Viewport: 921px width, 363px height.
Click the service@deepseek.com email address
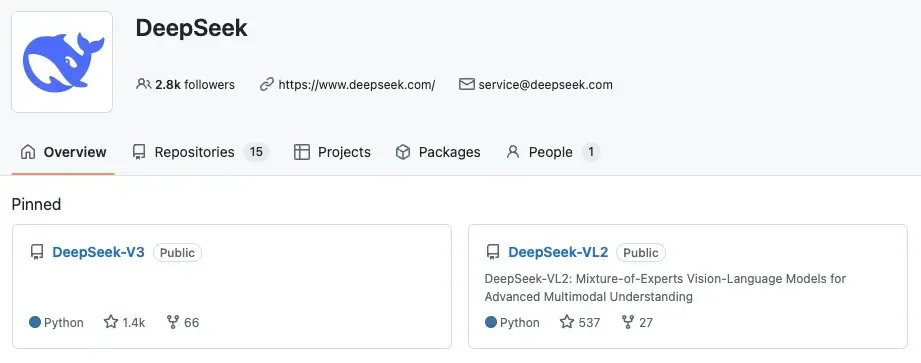(546, 85)
